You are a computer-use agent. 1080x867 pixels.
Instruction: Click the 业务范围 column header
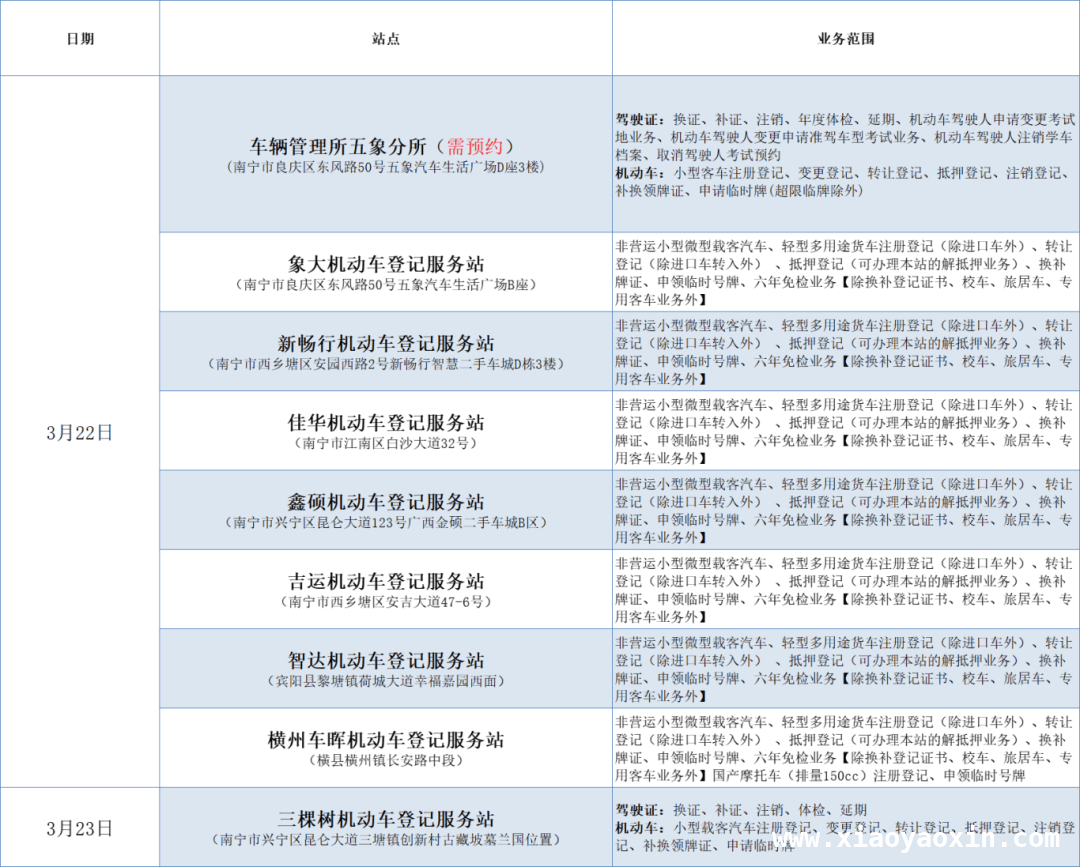(x=846, y=39)
